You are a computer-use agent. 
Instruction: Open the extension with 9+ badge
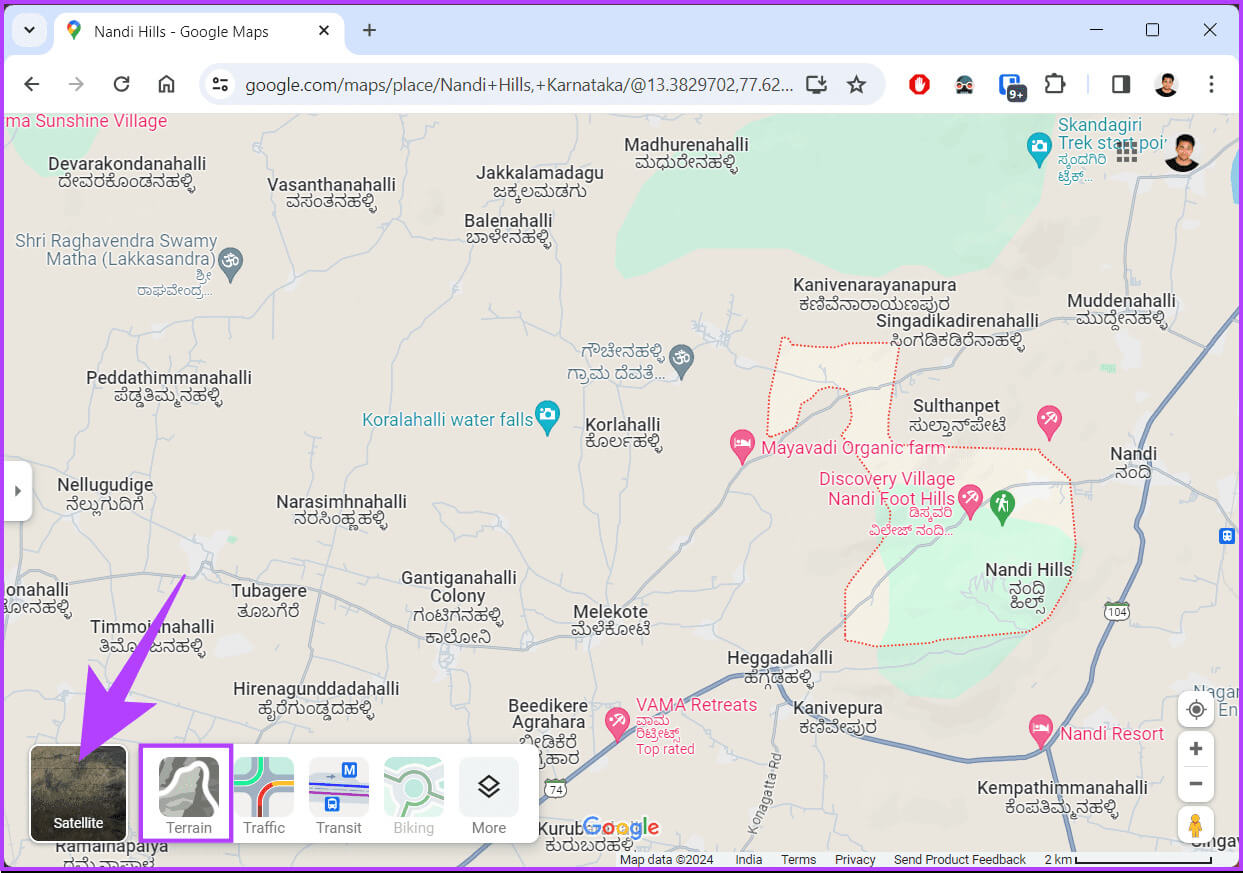tap(1011, 86)
